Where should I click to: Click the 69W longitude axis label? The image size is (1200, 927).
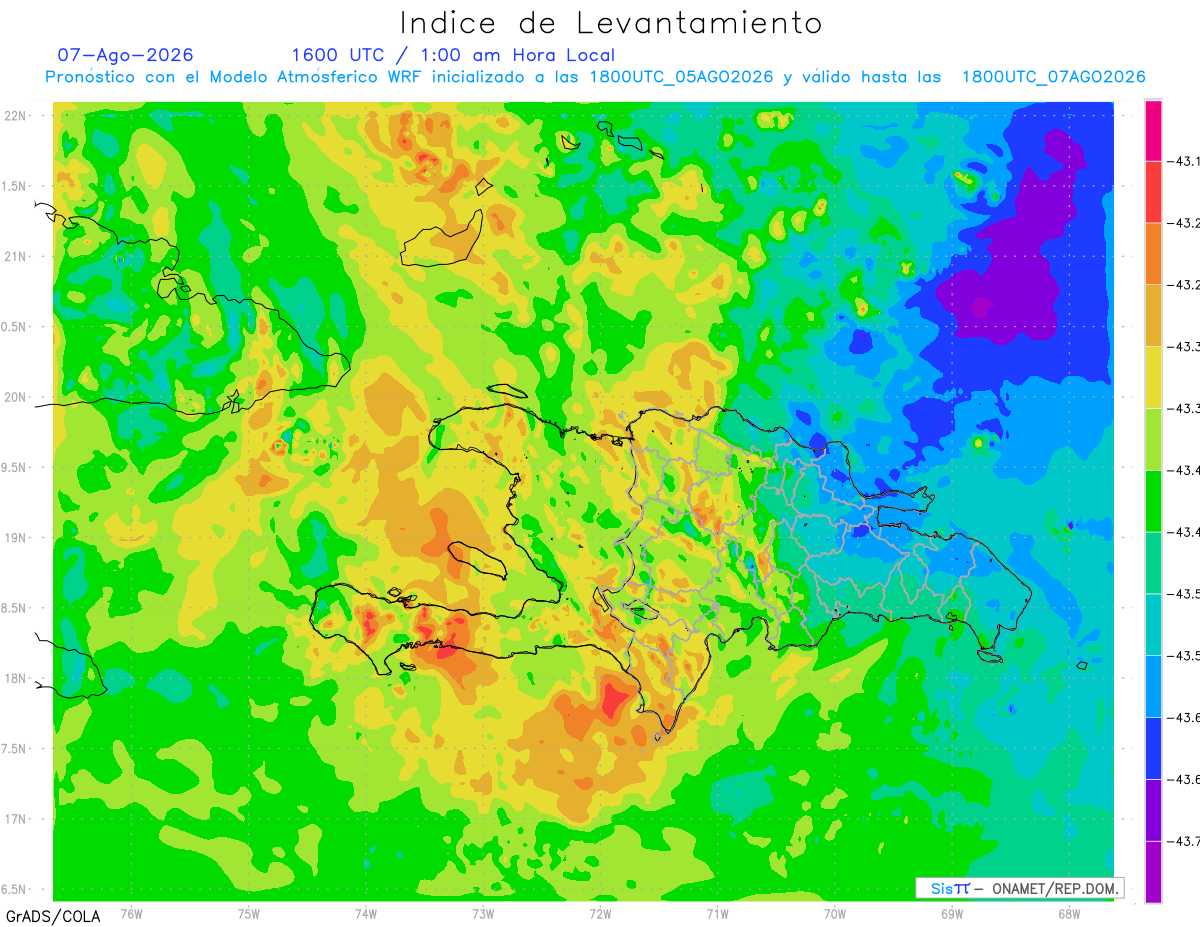(x=951, y=913)
